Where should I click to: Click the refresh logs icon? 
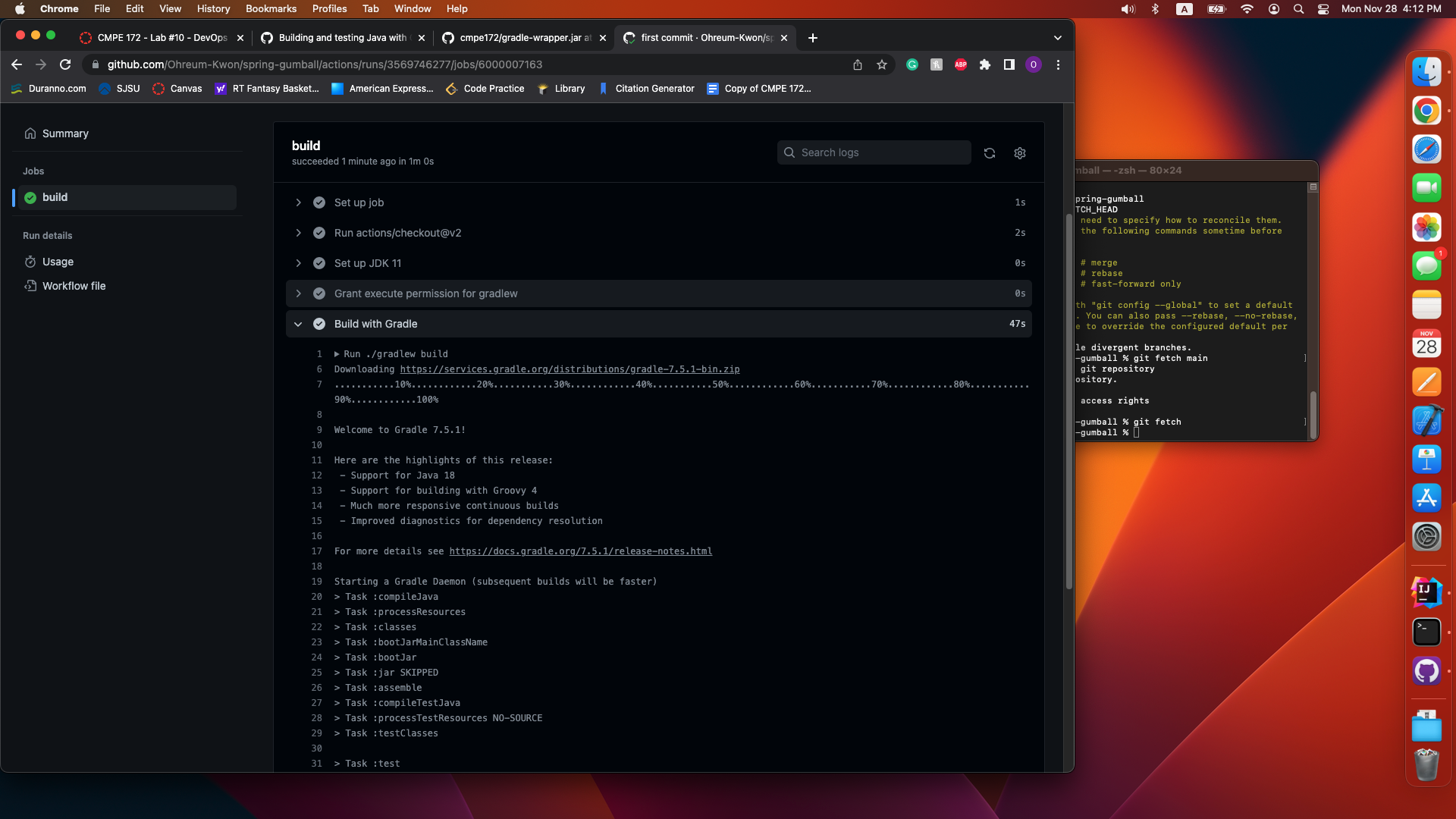(990, 153)
